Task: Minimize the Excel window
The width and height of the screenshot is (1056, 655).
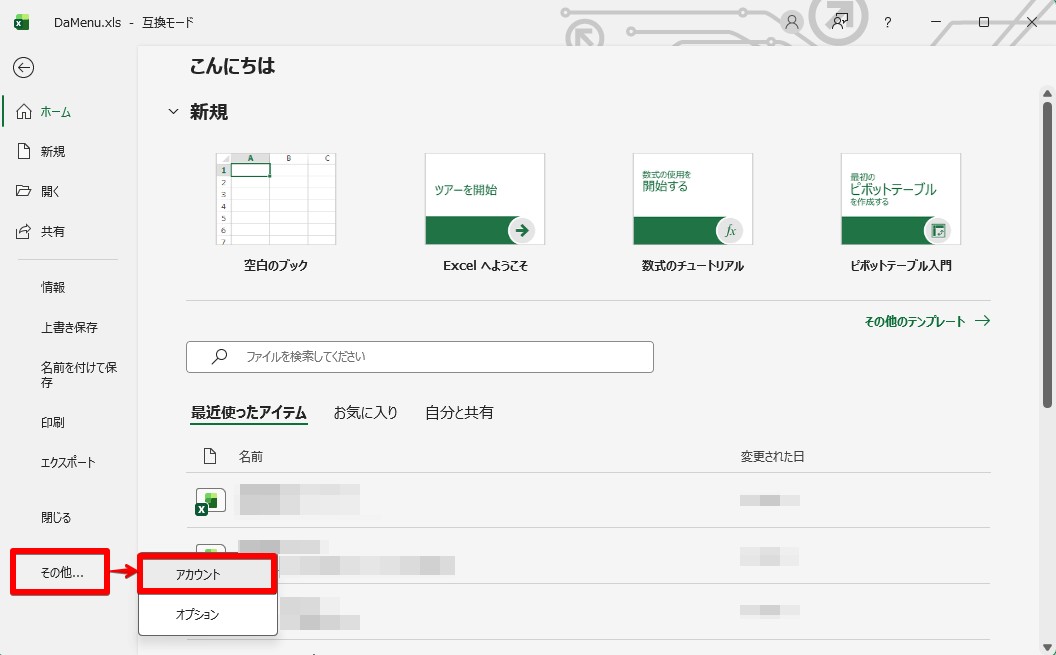Action: pos(935,22)
